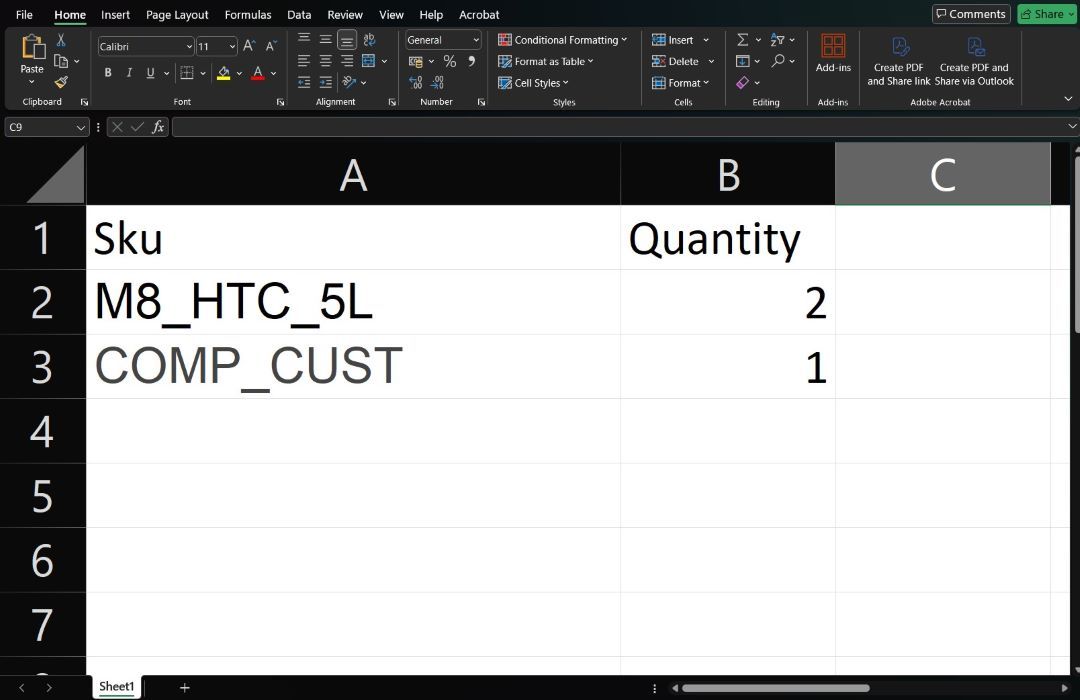The width and height of the screenshot is (1080, 700).
Task: Open the File menu
Action: pyautogui.click(x=24, y=14)
